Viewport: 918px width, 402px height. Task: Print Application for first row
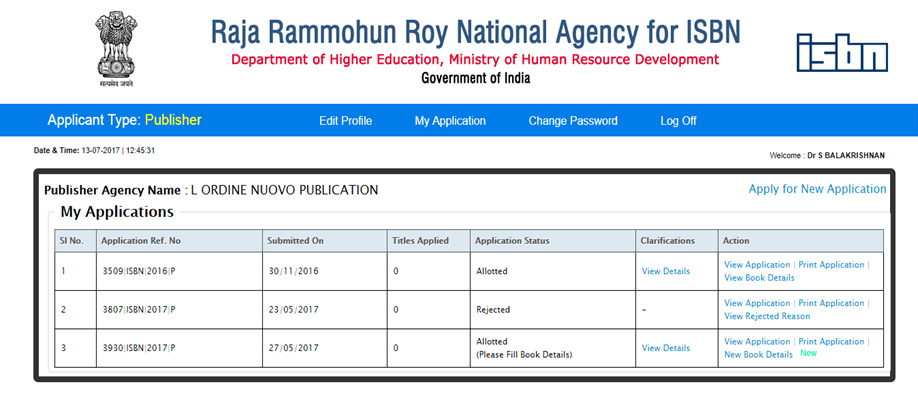831,265
